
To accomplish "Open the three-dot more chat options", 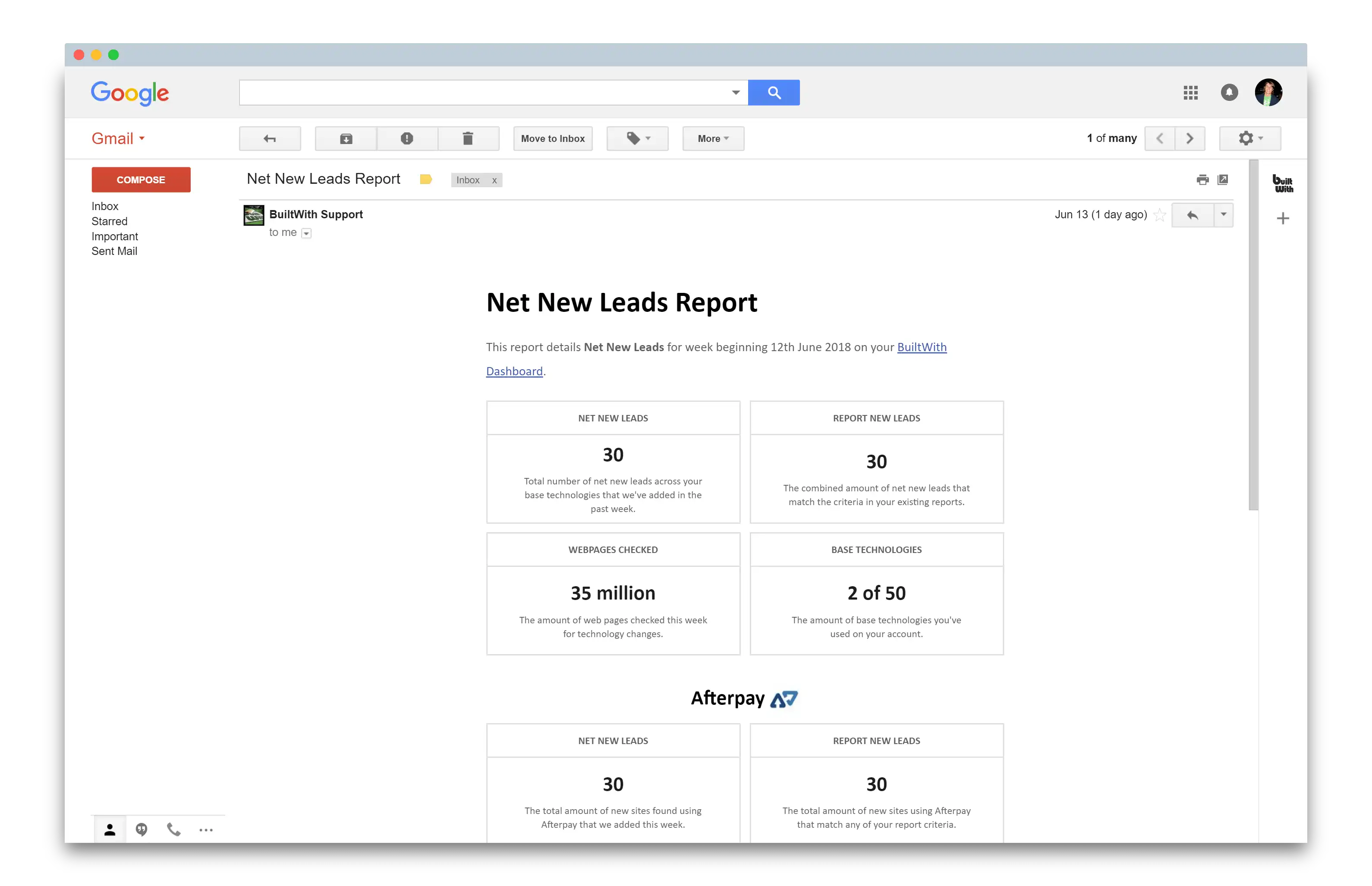I will (x=206, y=830).
